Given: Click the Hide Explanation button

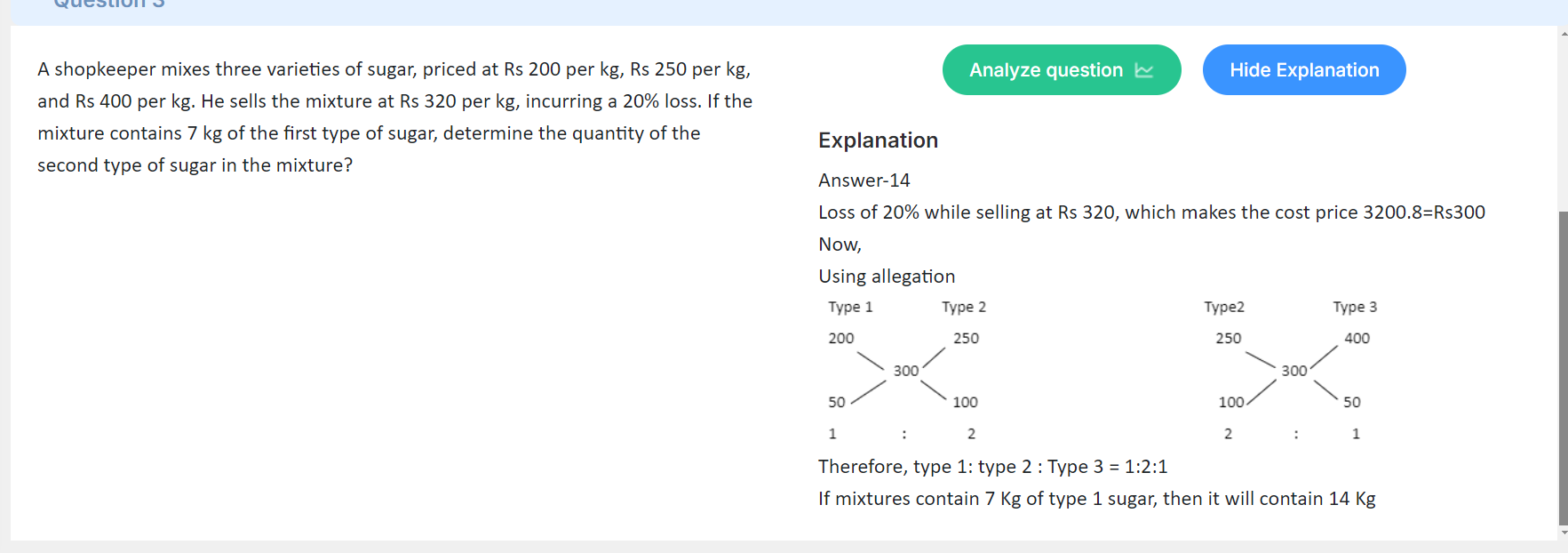Looking at the screenshot, I should 1304,70.
